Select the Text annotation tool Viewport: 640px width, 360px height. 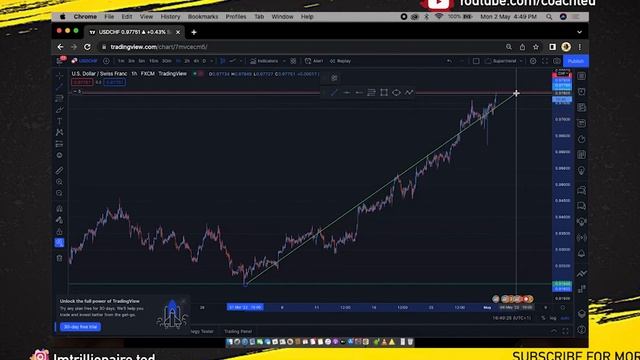pyautogui.click(x=60, y=121)
